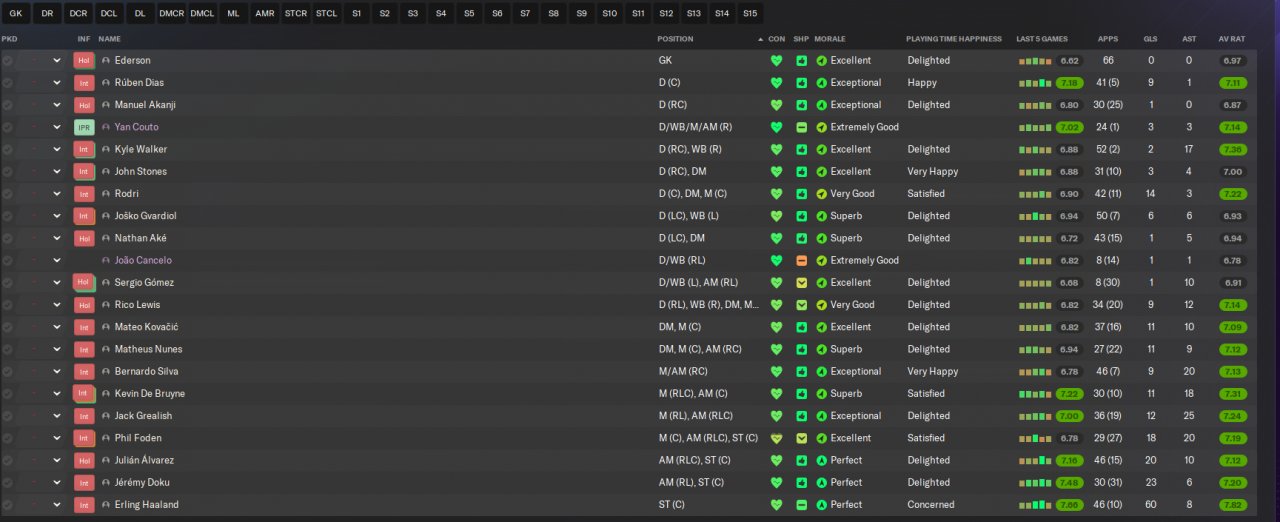1280x522 pixels.
Task: Click the Int badge next to Rodri
Action: coord(84,194)
